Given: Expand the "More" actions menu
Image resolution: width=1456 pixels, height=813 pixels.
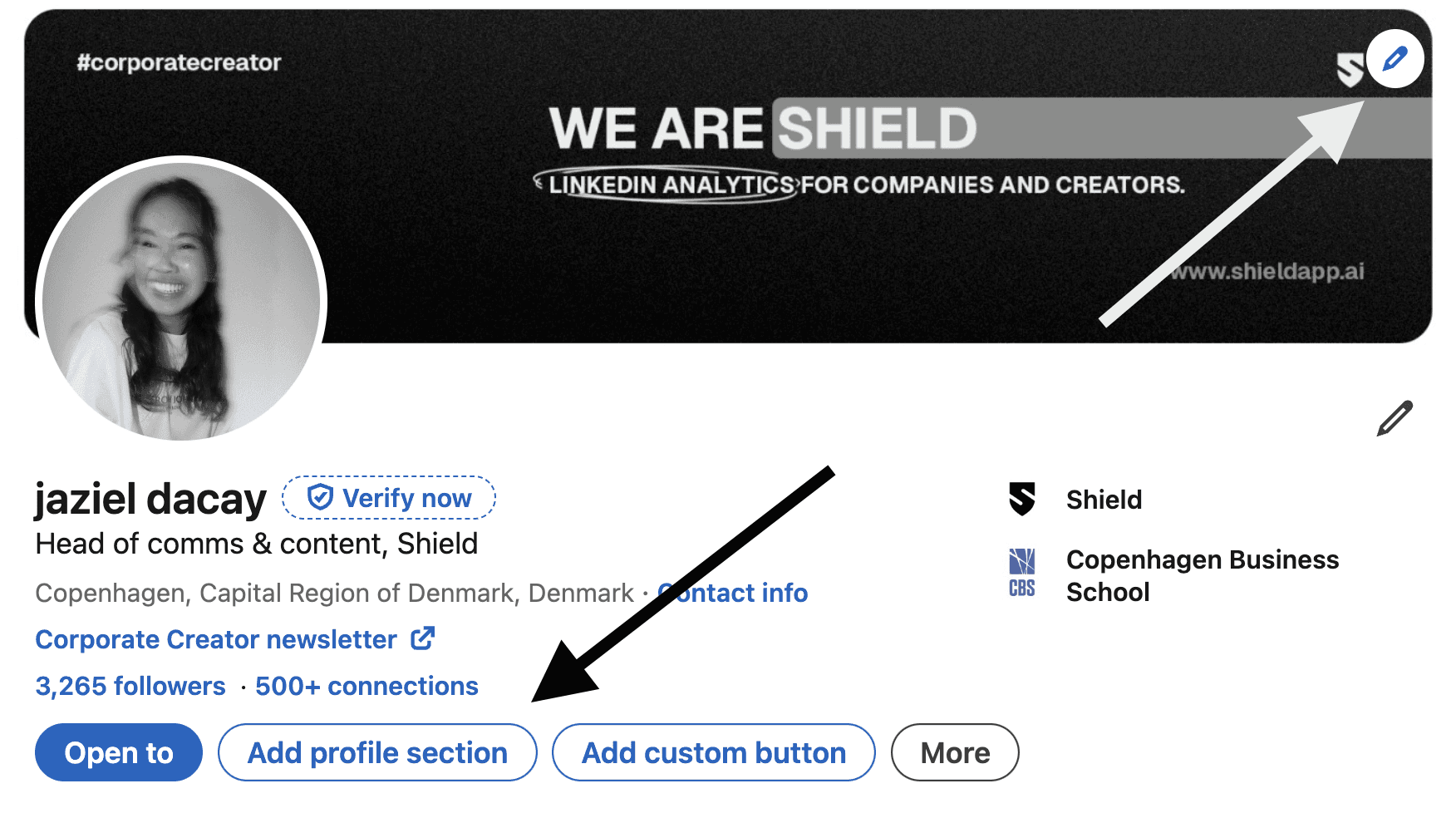Looking at the screenshot, I should click(x=955, y=752).
